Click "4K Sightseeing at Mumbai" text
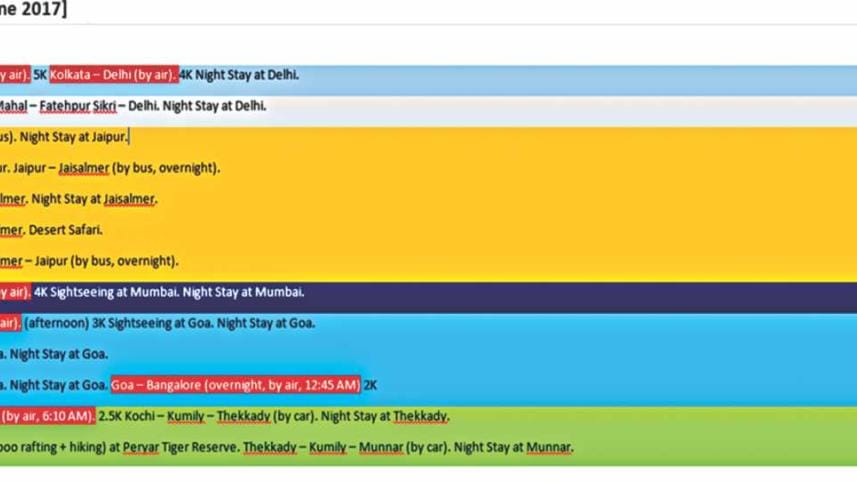 [97, 293]
